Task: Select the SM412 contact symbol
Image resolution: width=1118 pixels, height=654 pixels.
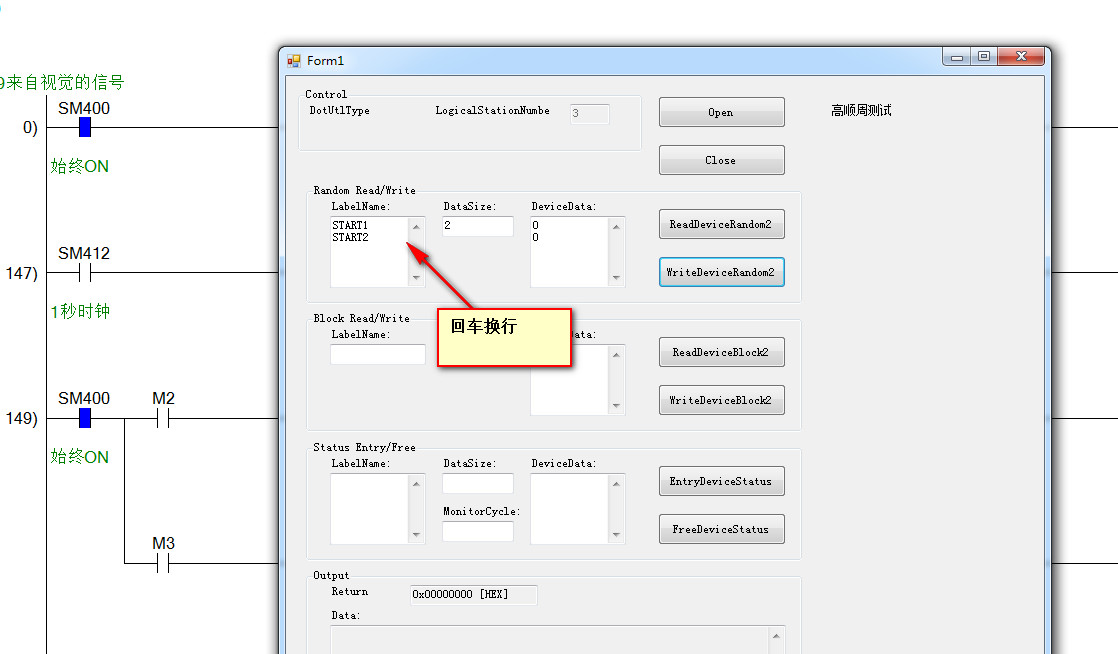Action: (85, 272)
